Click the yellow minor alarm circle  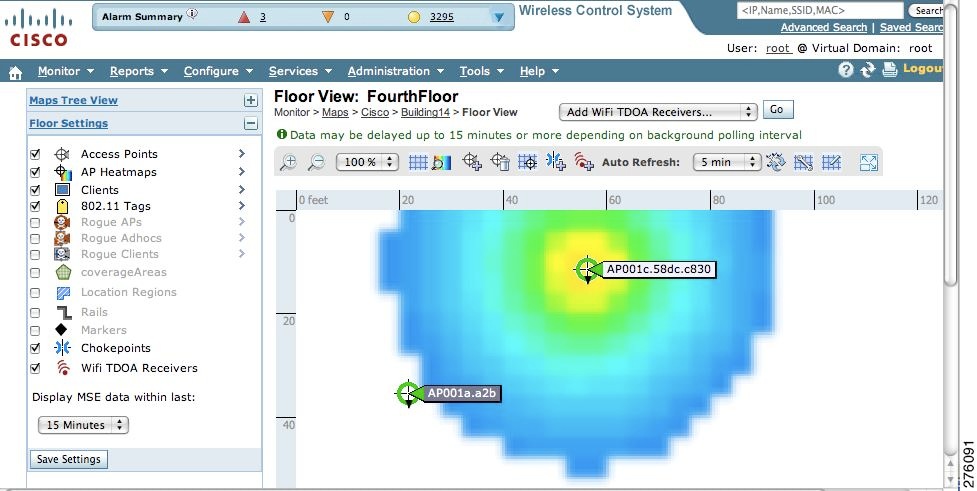(414, 17)
